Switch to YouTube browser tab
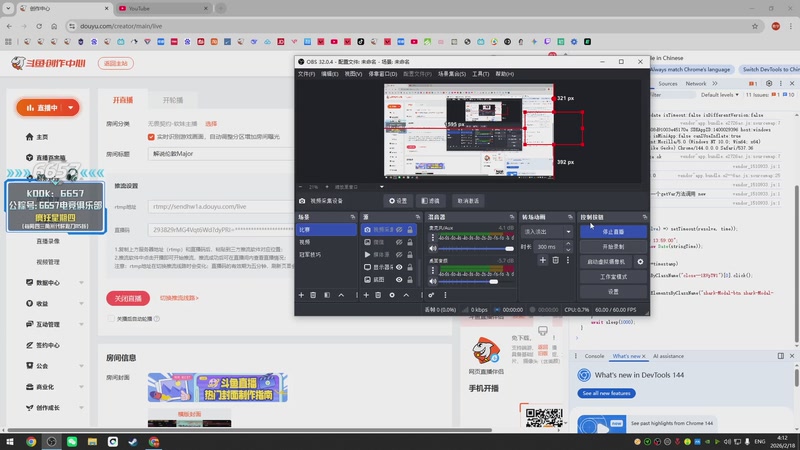Image resolution: width=800 pixels, height=450 pixels. tap(163, 8)
